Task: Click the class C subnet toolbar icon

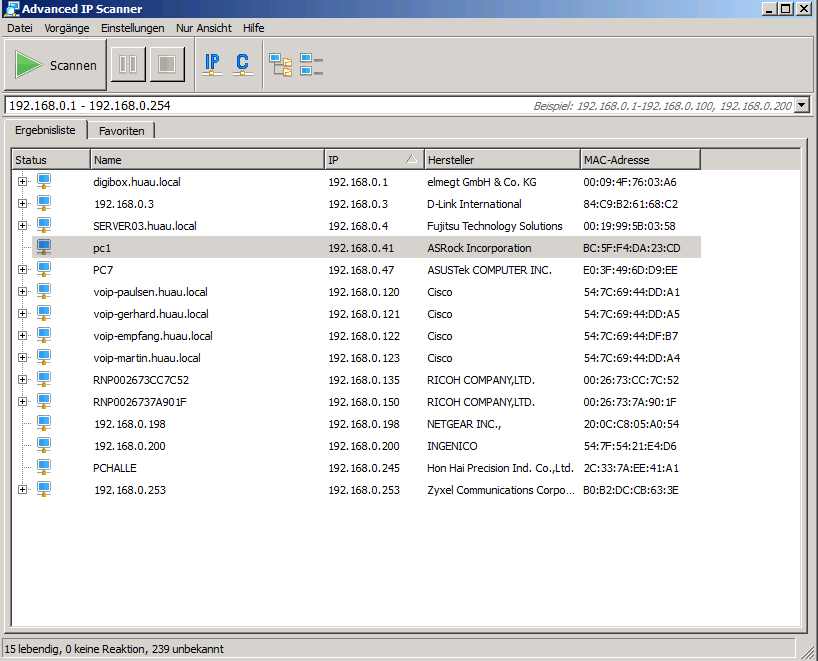Action: (x=242, y=65)
